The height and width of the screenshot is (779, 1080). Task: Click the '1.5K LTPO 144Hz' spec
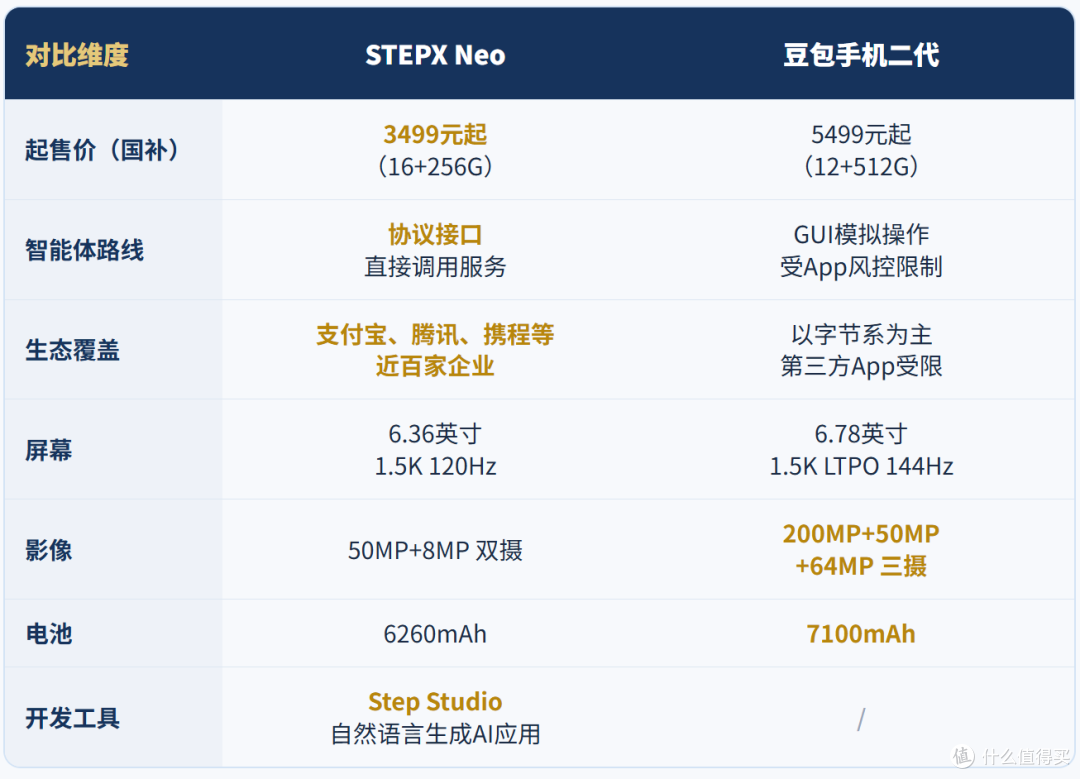point(861,466)
